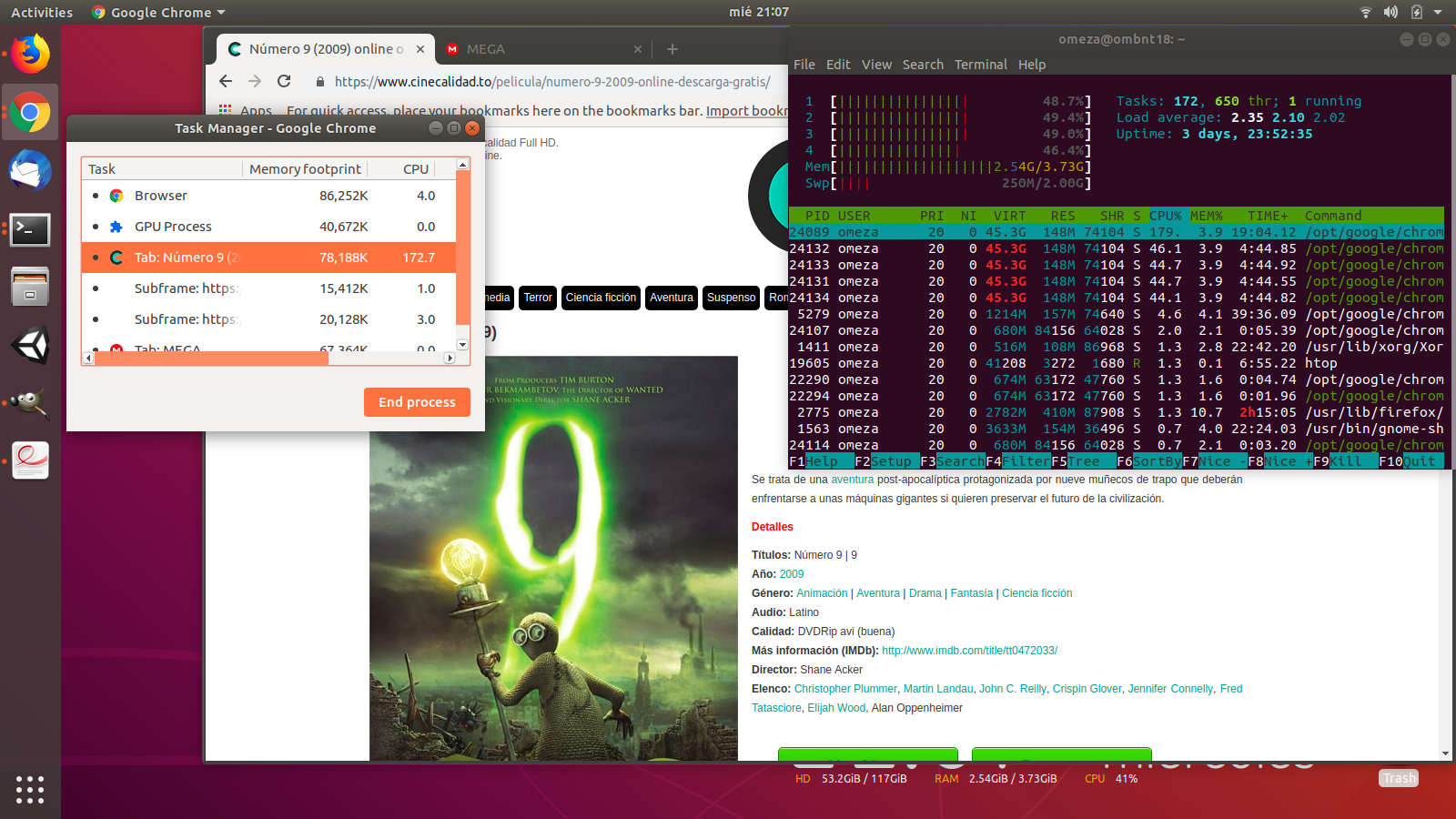Launch Unity editor from the dock
This screenshot has width=1456, height=819.
pyautogui.click(x=30, y=345)
